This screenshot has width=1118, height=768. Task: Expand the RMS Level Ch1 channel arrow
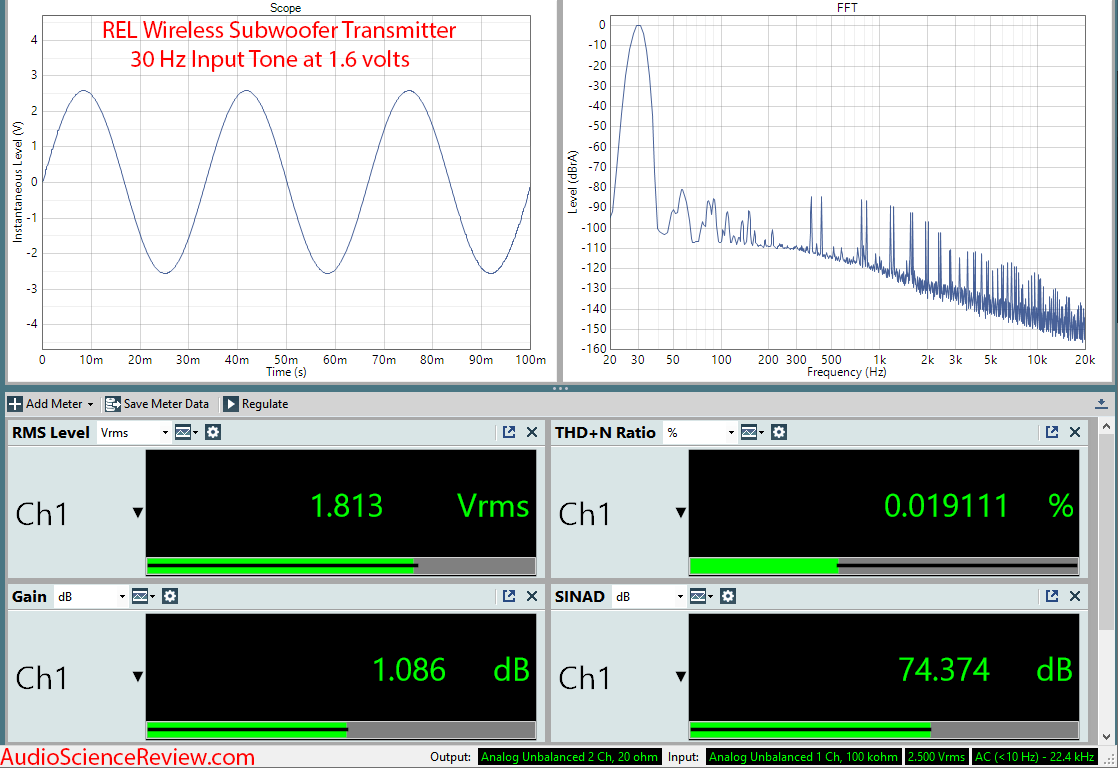coord(138,513)
